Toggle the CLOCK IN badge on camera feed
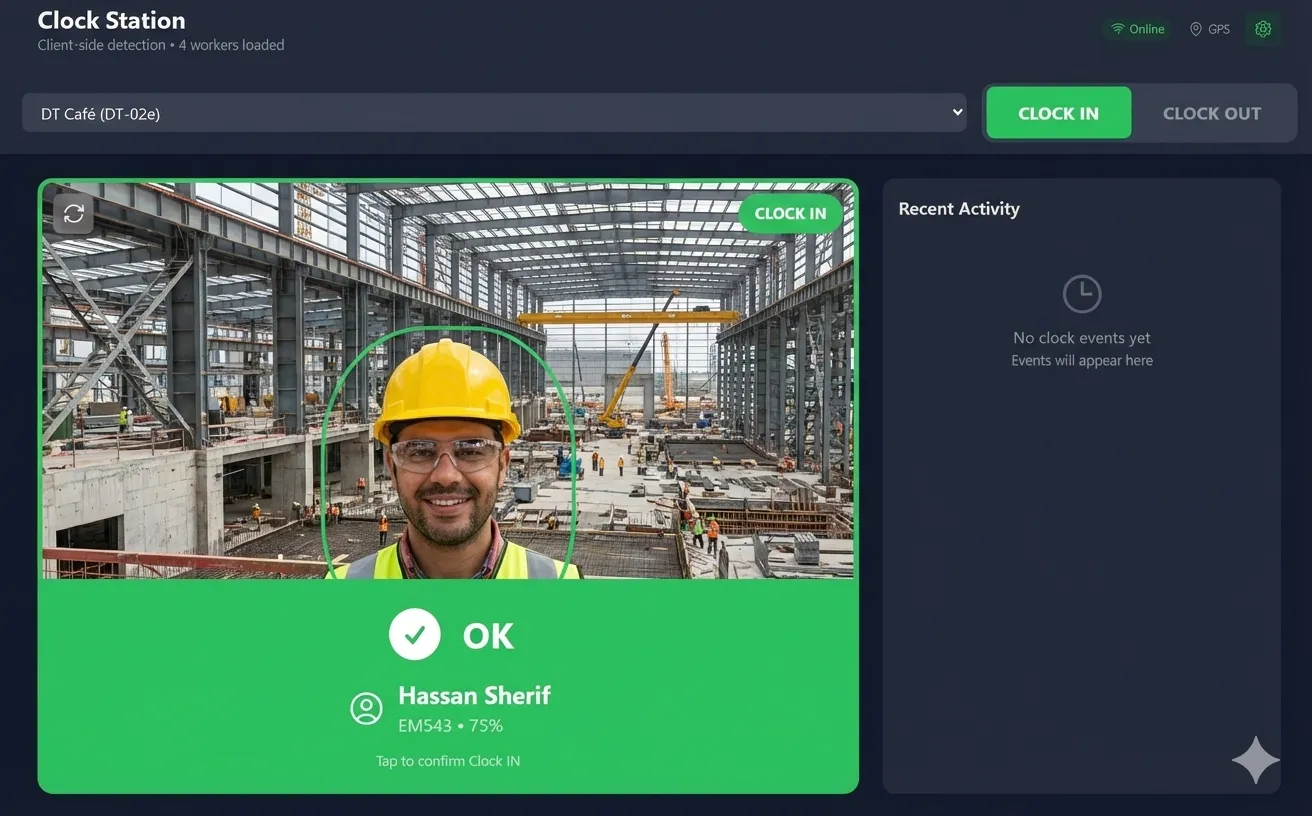The height and width of the screenshot is (816, 1312). [790, 213]
